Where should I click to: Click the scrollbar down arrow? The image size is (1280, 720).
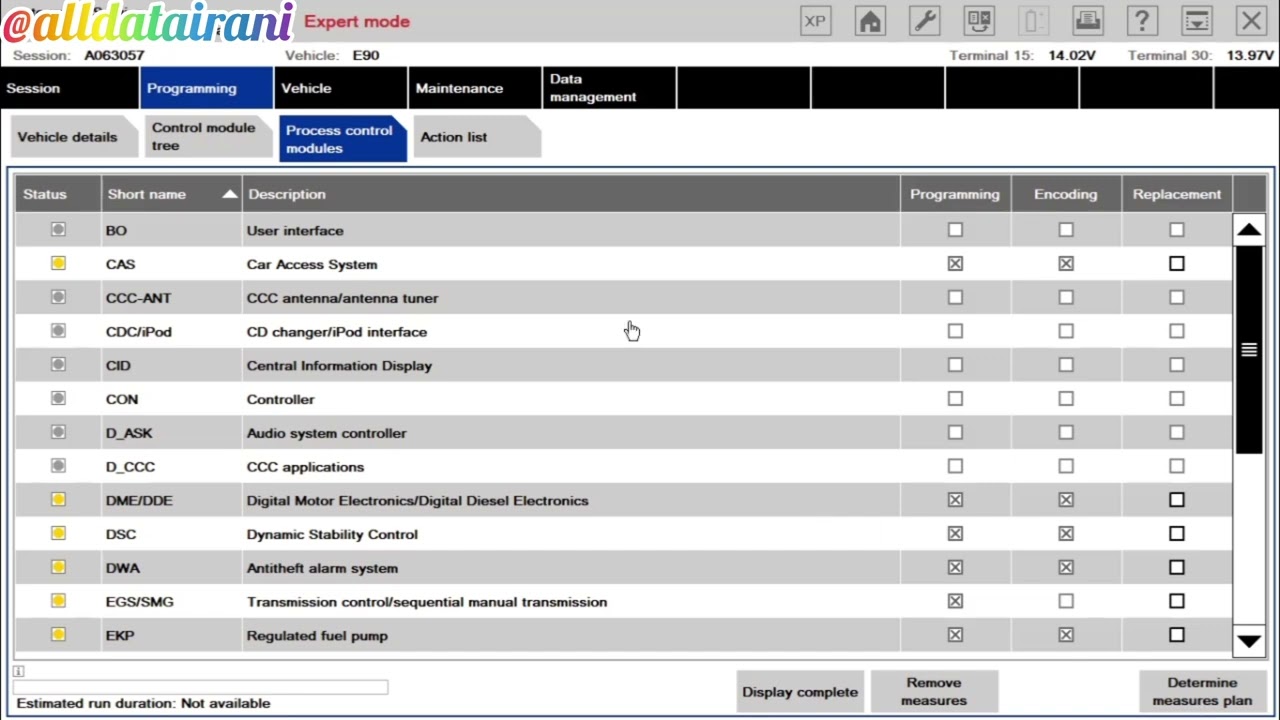click(x=1249, y=641)
